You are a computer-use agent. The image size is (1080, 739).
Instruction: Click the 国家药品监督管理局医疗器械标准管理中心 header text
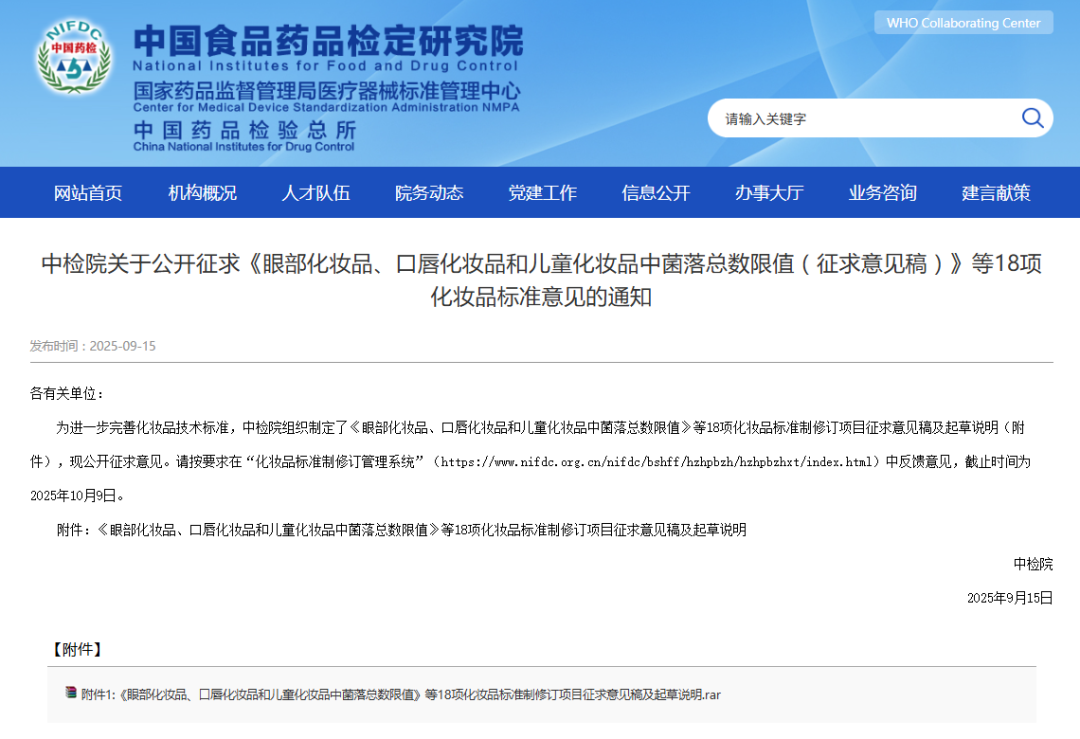pyautogui.click(x=327, y=91)
